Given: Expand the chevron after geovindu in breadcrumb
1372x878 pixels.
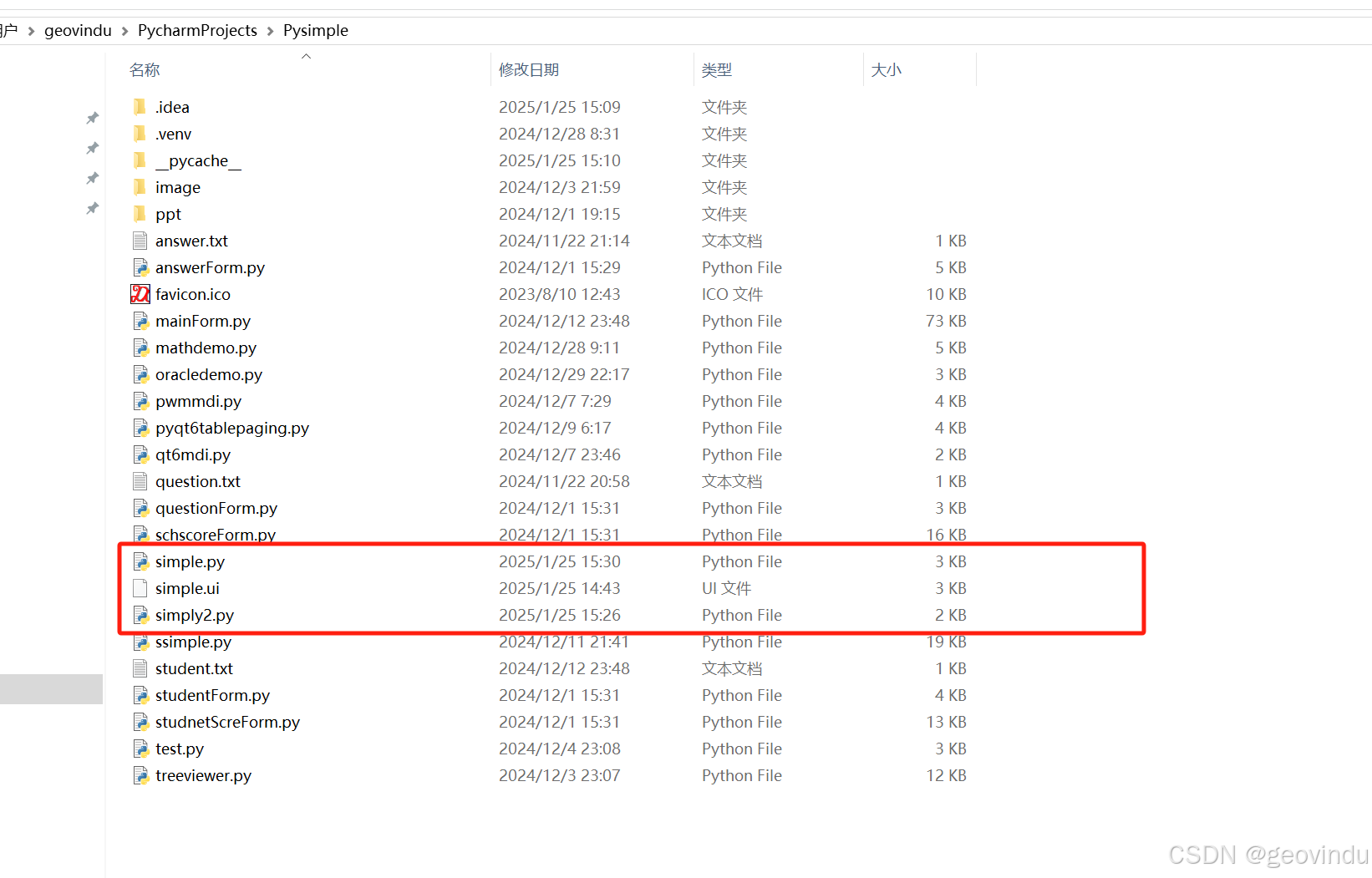Looking at the screenshot, I should tap(125, 31).
